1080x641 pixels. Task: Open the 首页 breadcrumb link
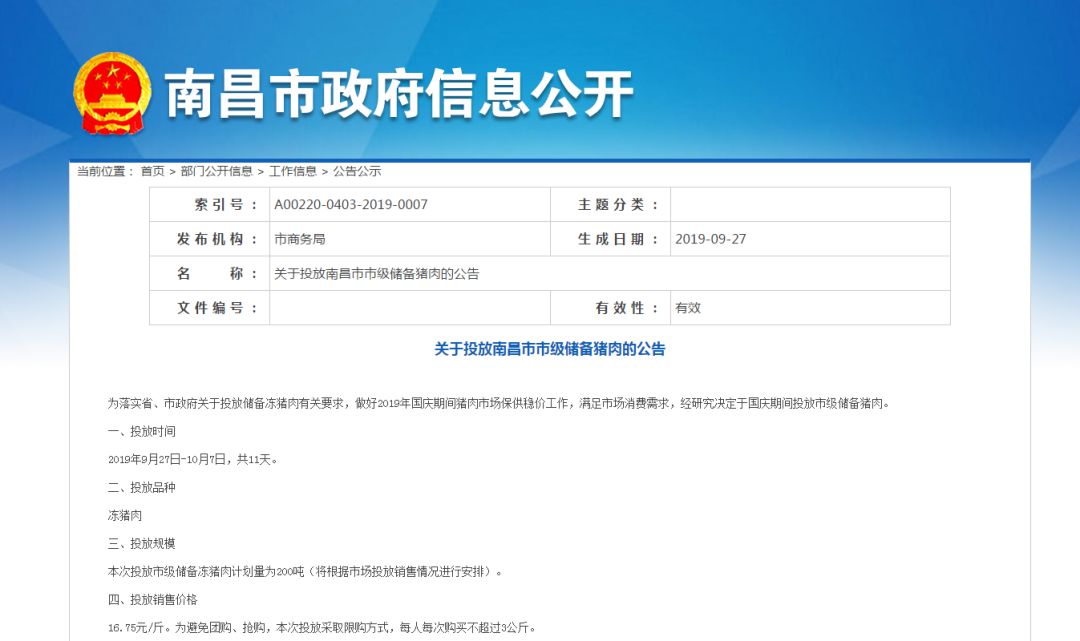tap(152, 171)
